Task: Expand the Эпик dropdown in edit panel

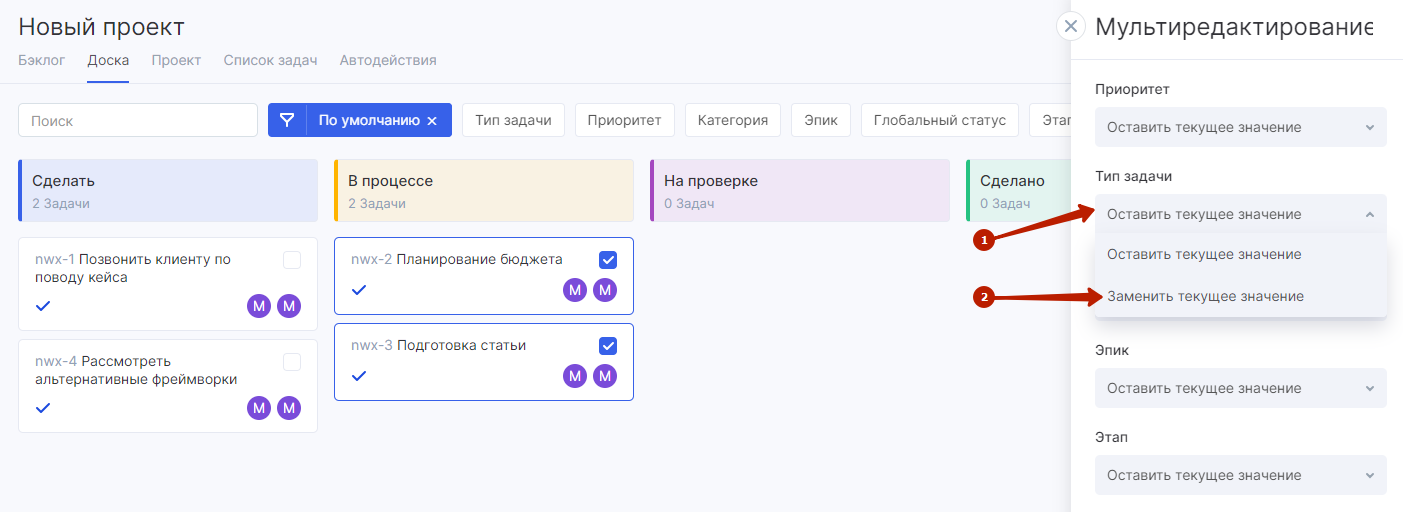Action: pyautogui.click(x=1240, y=388)
